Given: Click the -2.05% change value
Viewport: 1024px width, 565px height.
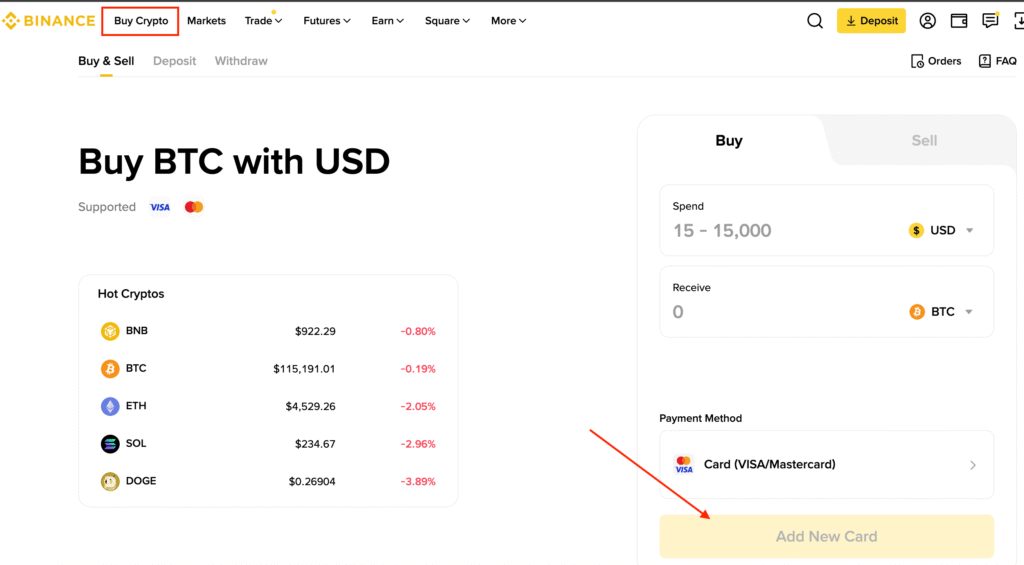Looking at the screenshot, I should pyautogui.click(x=418, y=406).
